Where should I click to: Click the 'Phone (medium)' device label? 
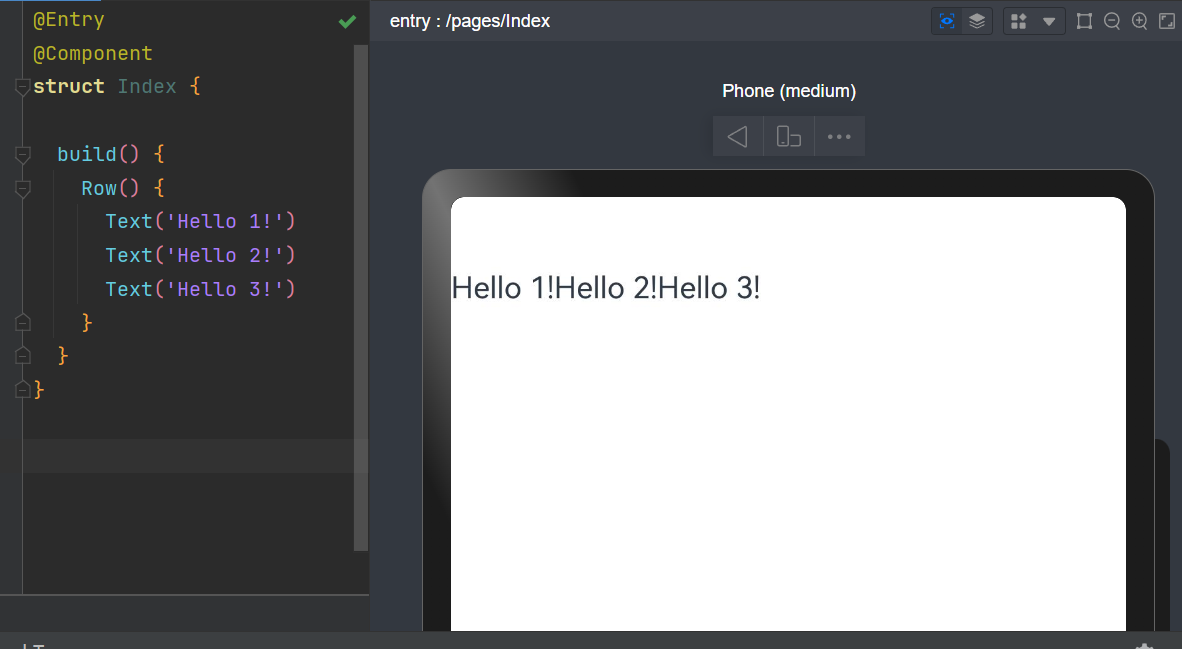(x=788, y=91)
